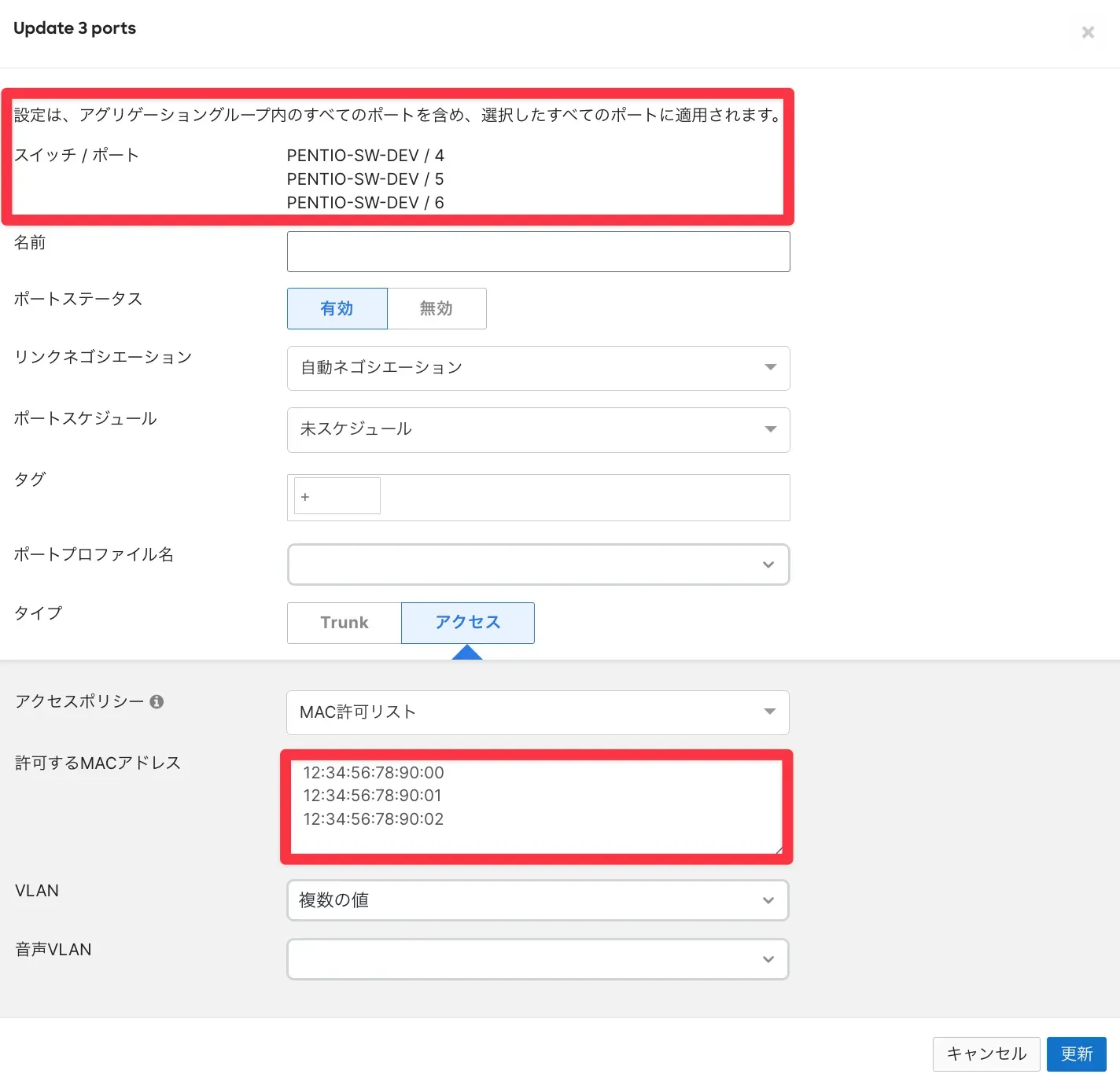
Task: Set port status to 無効
Action: click(x=437, y=308)
